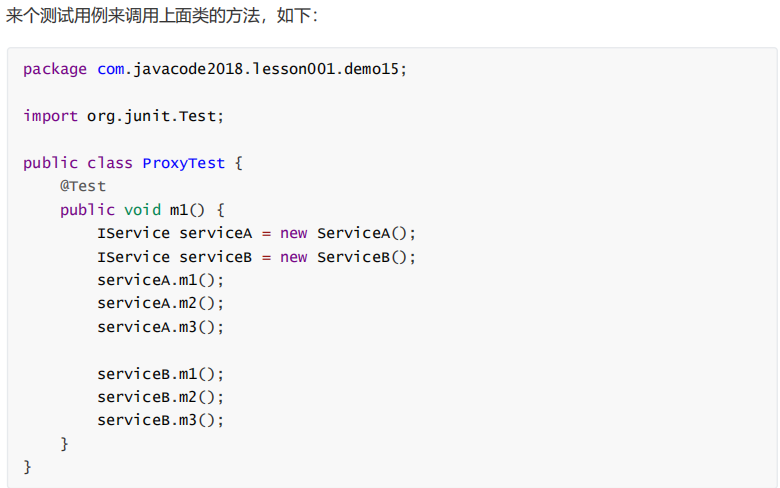Click the package name com.javacode2018.lesson001.demo15
The height and width of the screenshot is (488, 780).
tap(252, 69)
